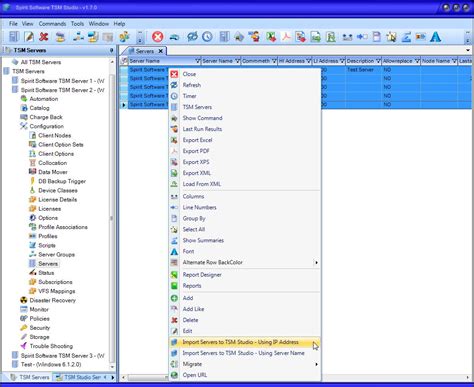Open filter dropdown on Allowreplace column

[x=417, y=61]
